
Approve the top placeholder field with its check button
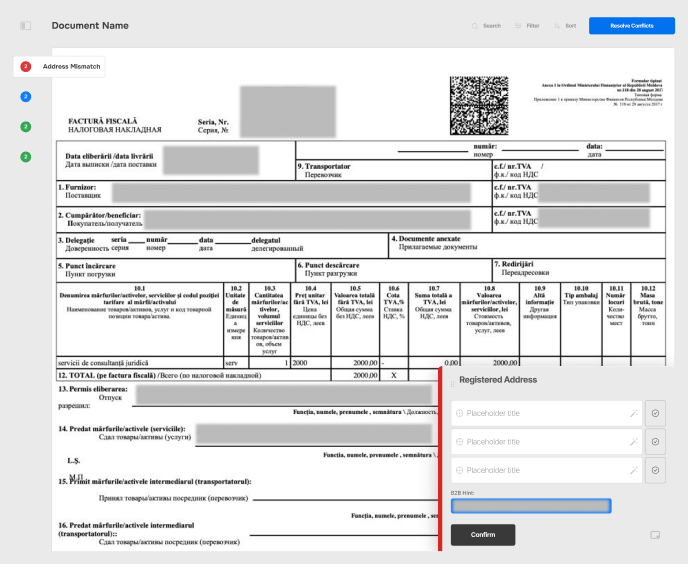655,413
